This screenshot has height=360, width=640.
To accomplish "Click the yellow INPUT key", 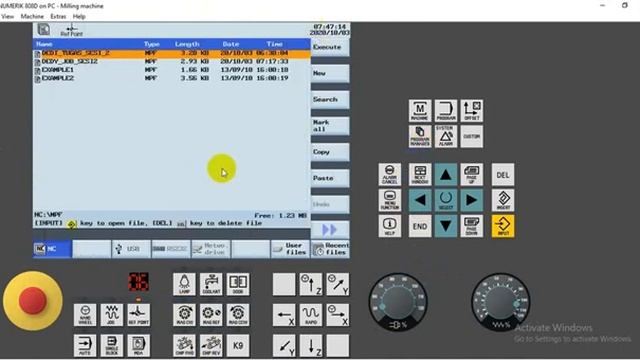I will coord(503,226).
